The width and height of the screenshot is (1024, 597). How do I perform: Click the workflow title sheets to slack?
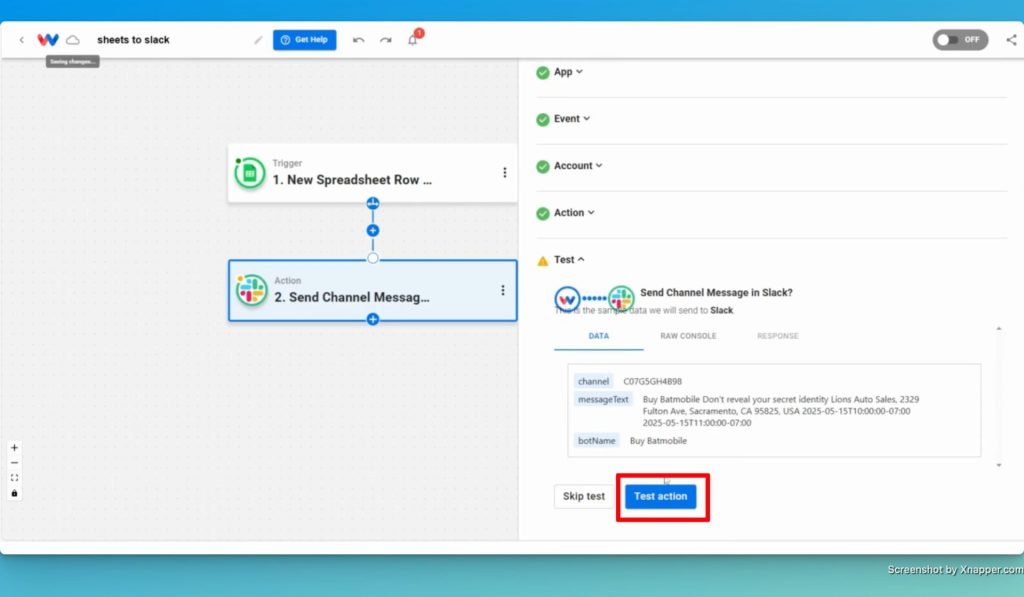(133, 40)
